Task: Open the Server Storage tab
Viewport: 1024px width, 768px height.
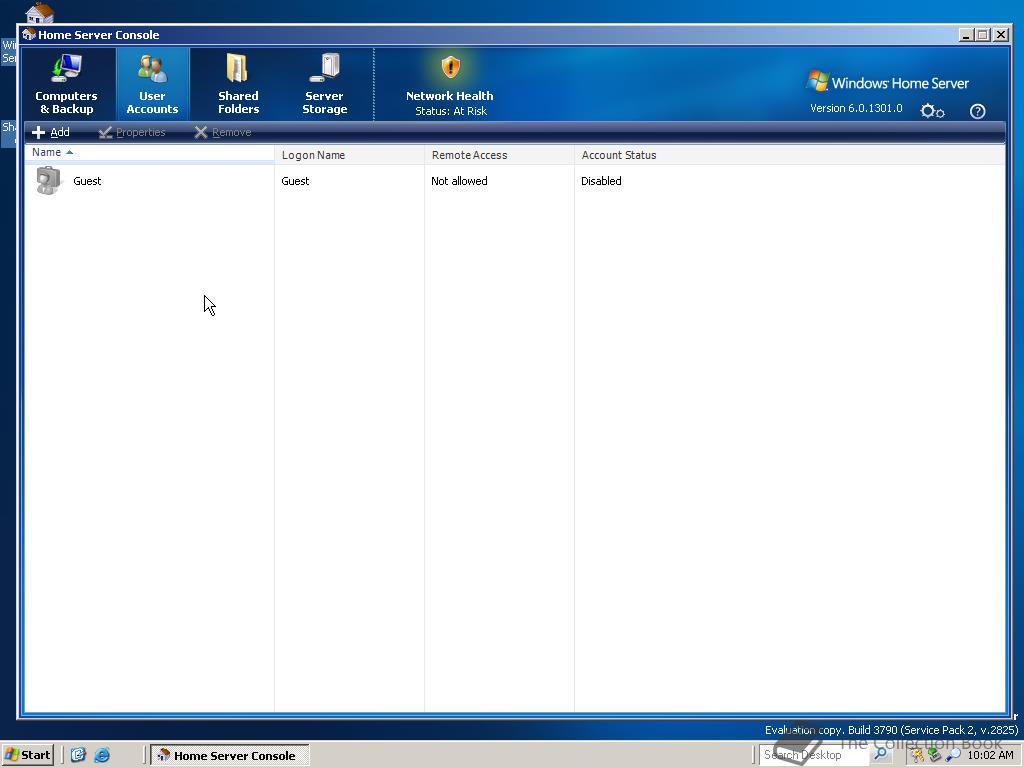Action: 324,84
